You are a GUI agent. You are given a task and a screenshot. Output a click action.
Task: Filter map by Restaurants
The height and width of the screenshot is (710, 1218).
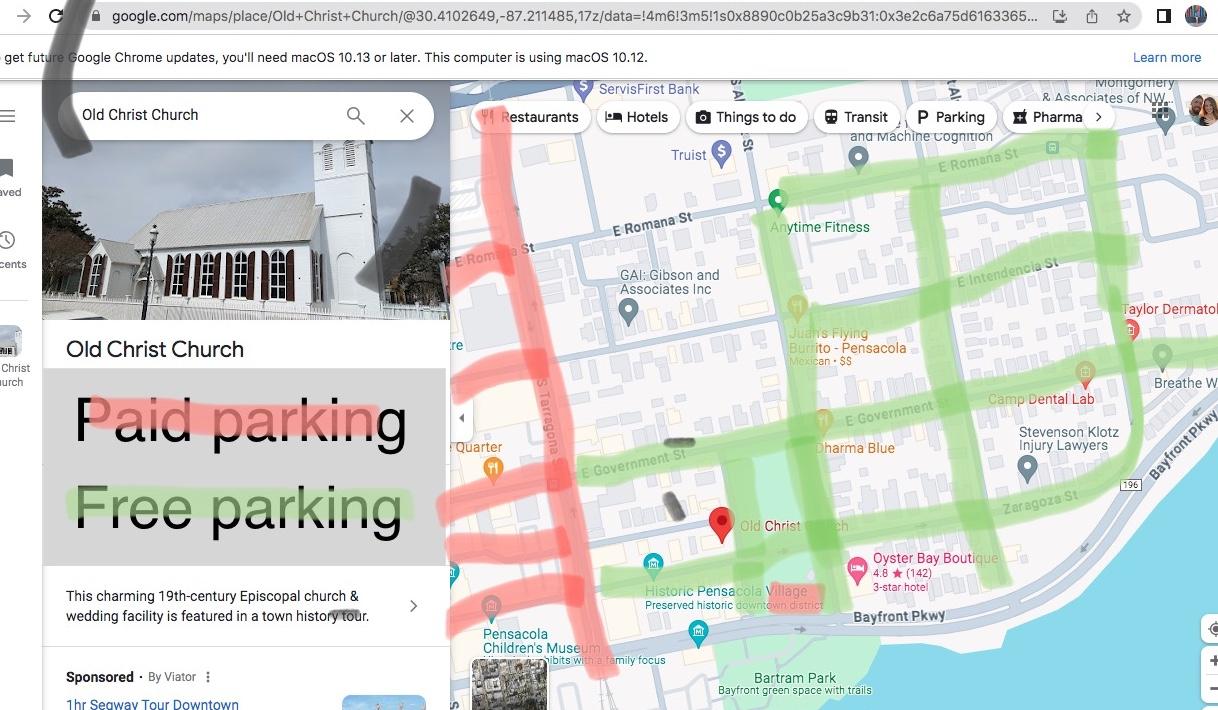529,117
